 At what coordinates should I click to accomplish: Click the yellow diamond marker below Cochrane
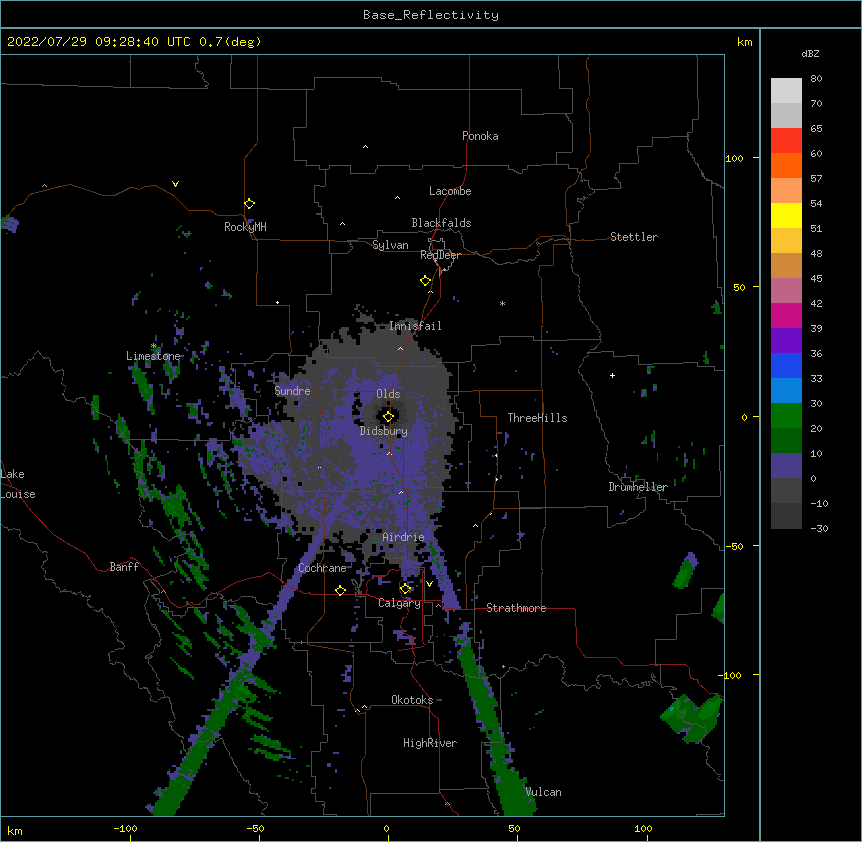coord(340,590)
